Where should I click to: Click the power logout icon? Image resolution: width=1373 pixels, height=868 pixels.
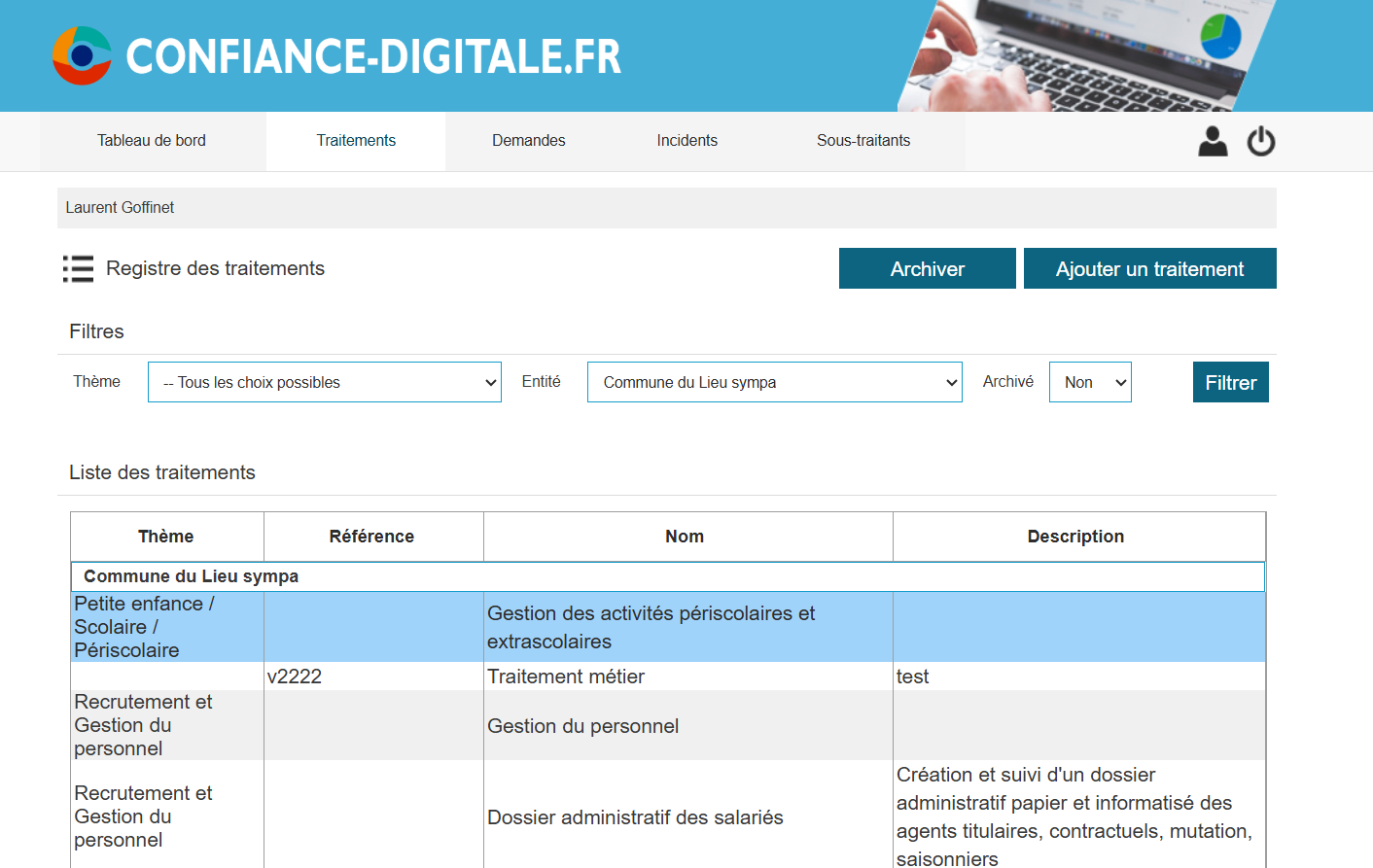tap(1261, 142)
